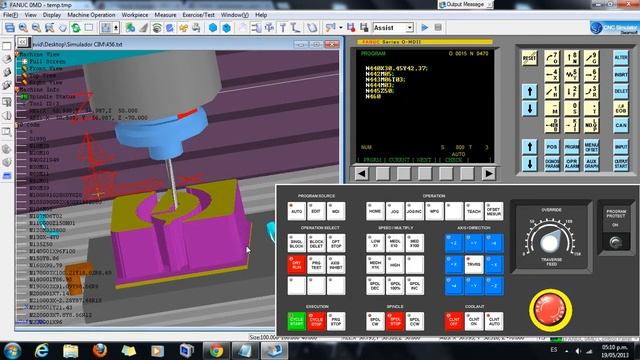The width and height of the screenshot is (640, 360).
Task: Expand the G code tree node
Action: point(18,125)
